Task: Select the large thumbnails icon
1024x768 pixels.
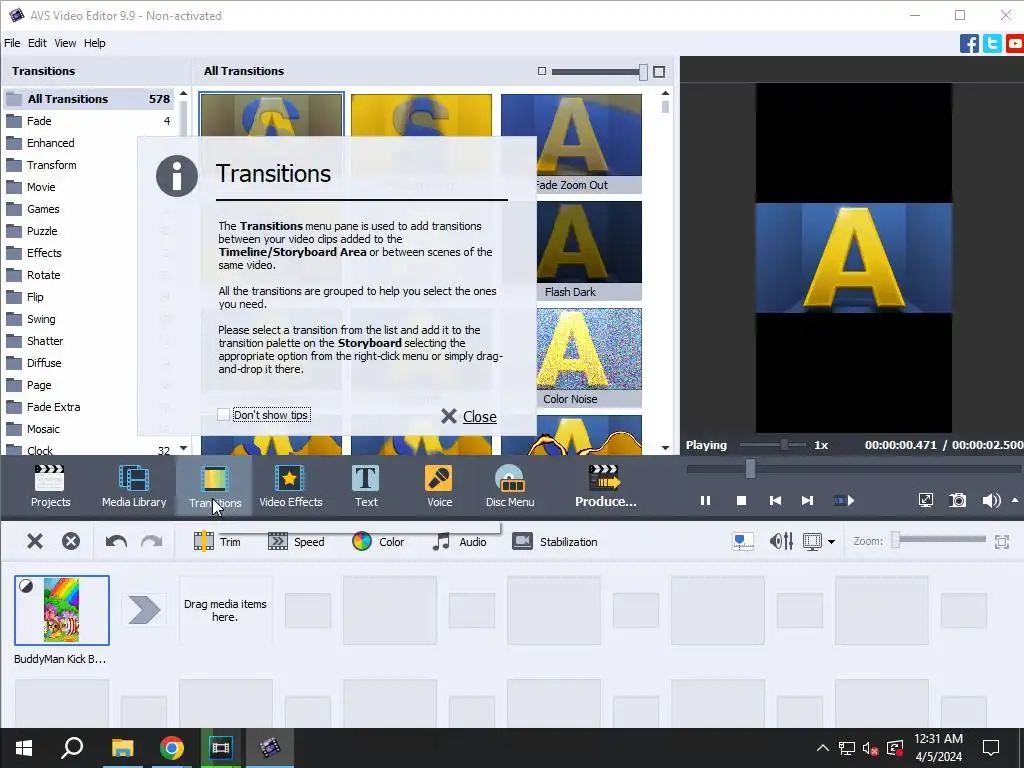Action: (659, 71)
